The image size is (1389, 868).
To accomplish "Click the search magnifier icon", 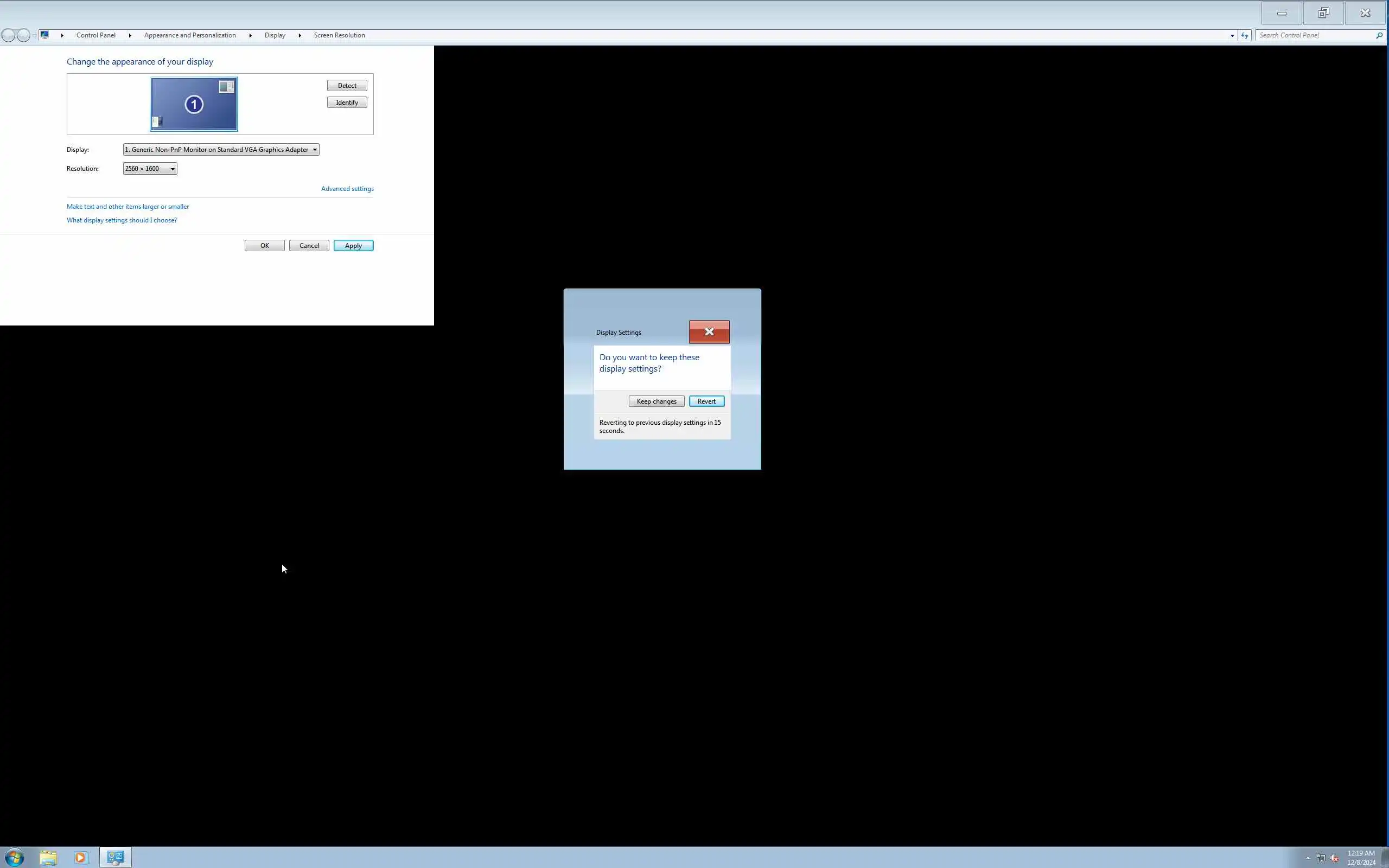I will pyautogui.click(x=1379, y=36).
